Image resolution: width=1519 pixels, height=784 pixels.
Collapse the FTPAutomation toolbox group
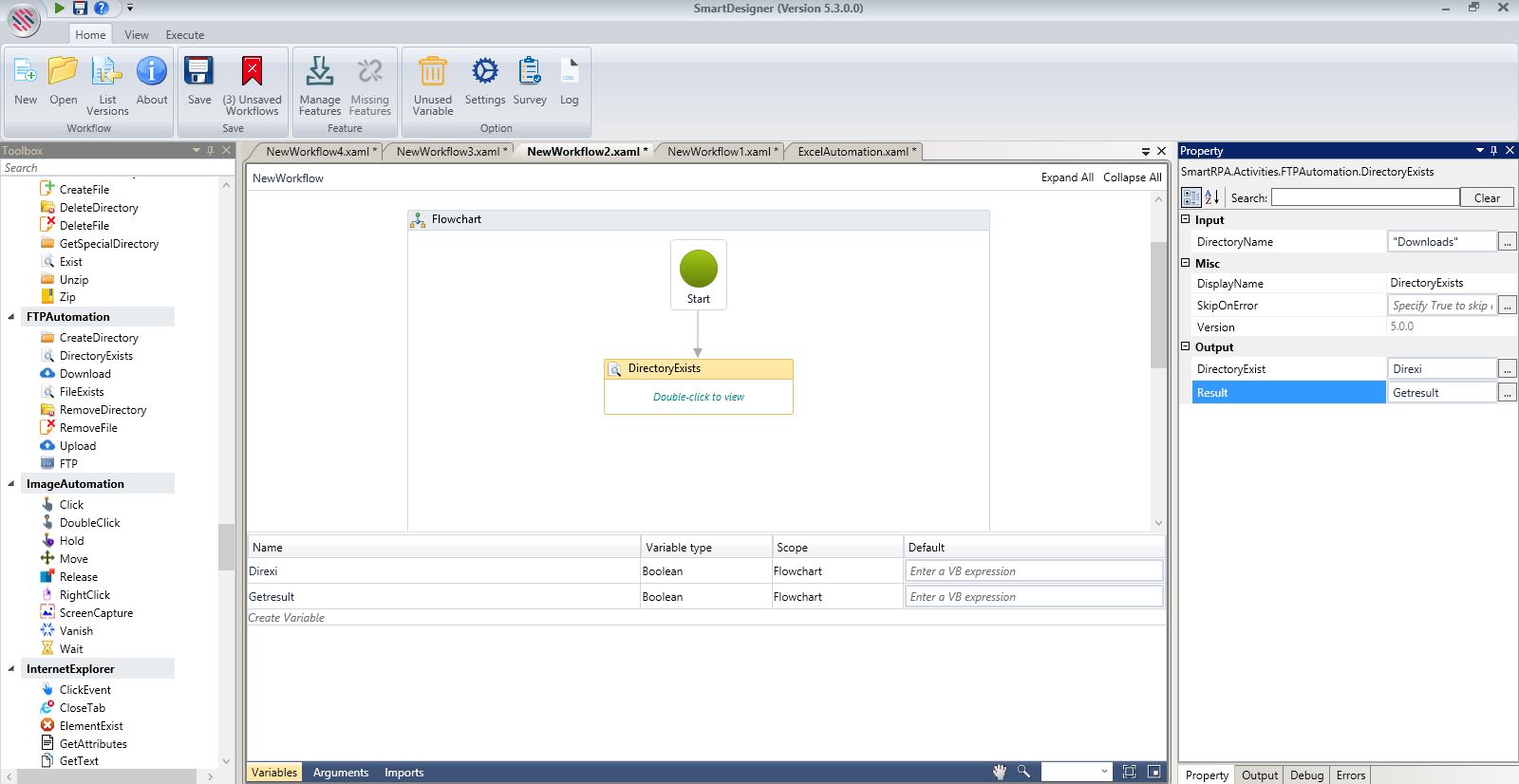click(x=11, y=317)
